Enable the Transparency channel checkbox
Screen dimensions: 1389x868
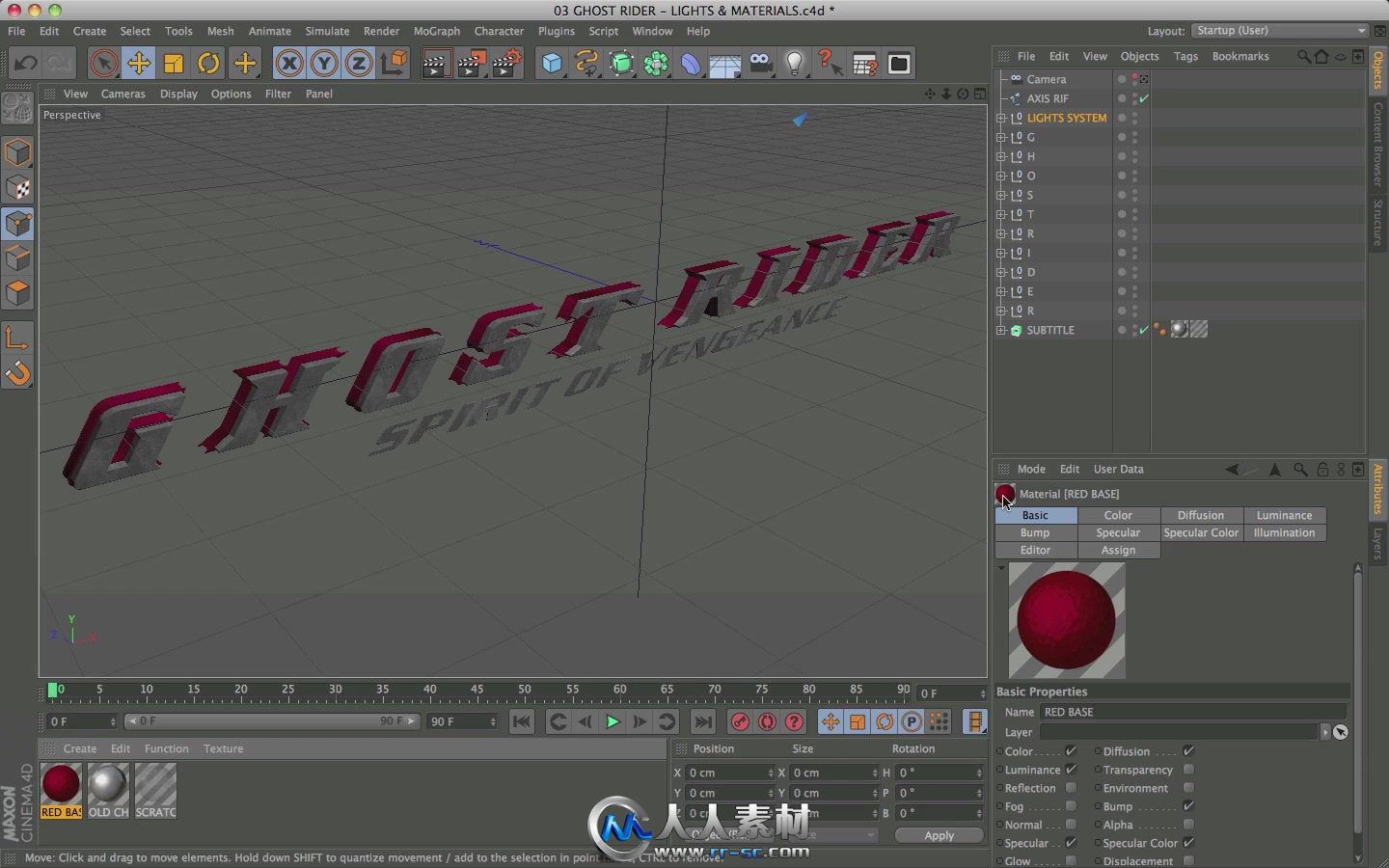[1188, 770]
